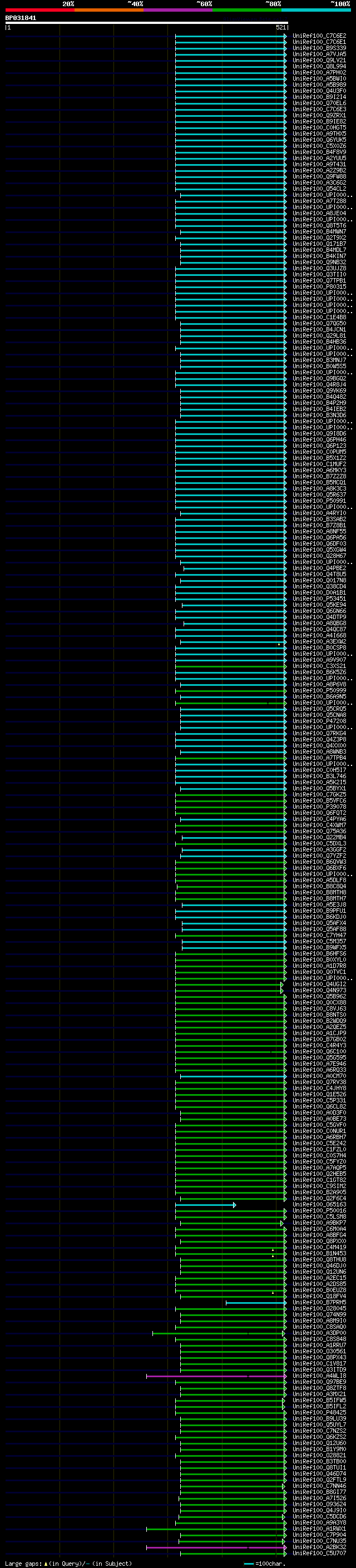The image size is (356, 1568).
Task: Select hit label UniRef100_A1RWX1
Action: (319, 1529)
